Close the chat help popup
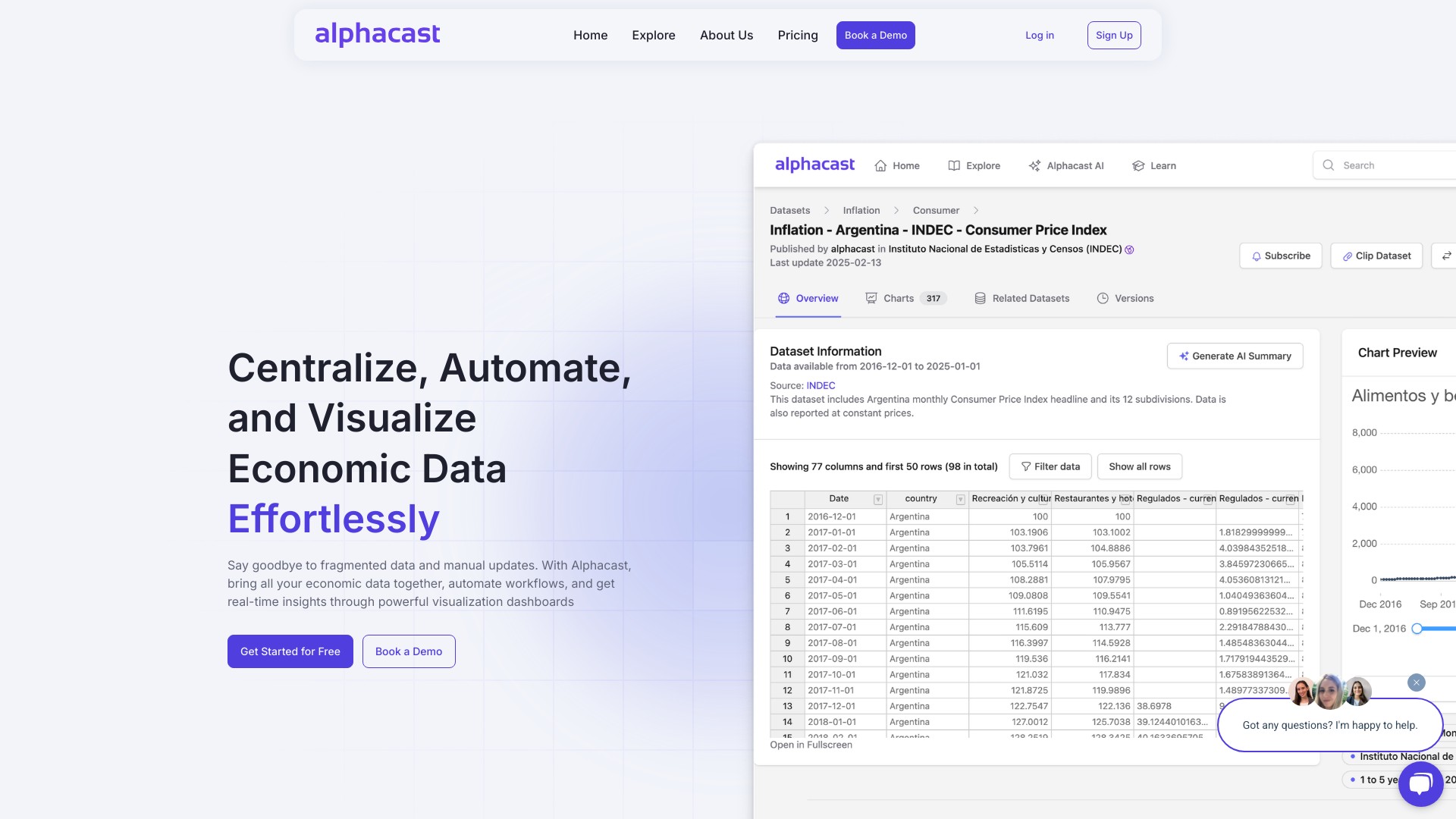Image resolution: width=1456 pixels, height=819 pixels. coord(1416,682)
